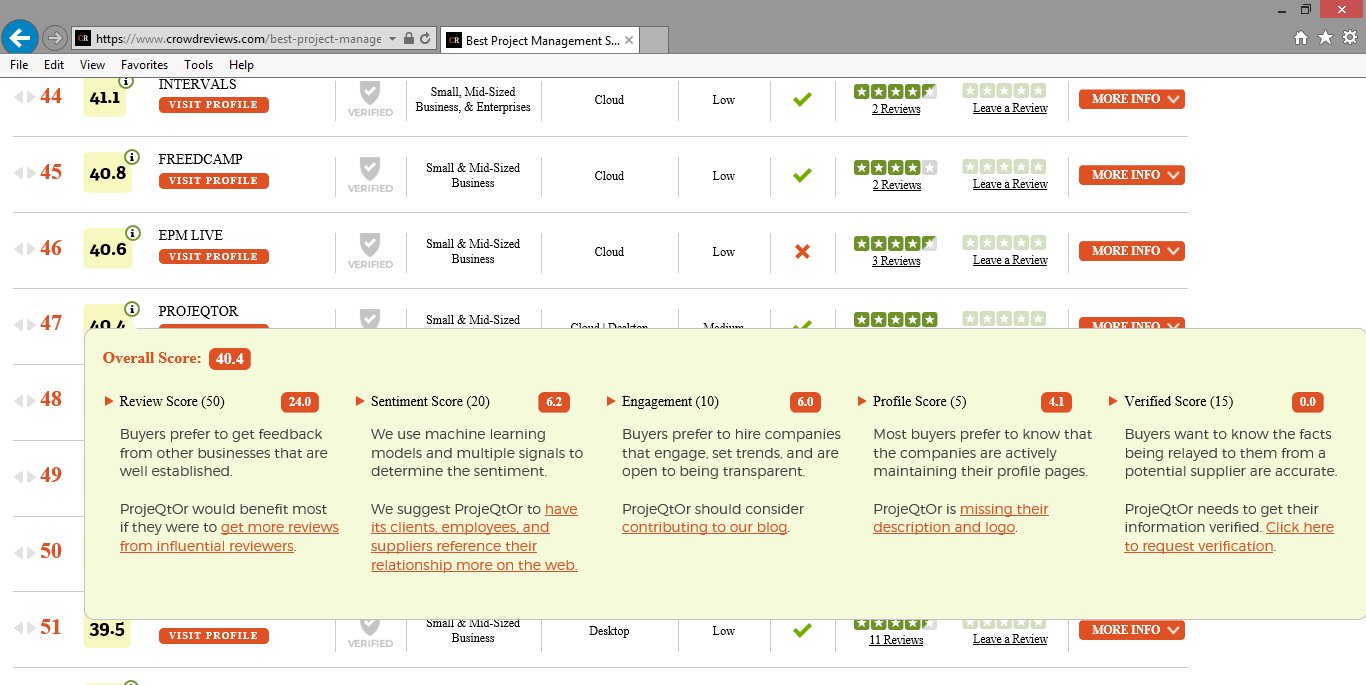Click here to request verification link
Image resolution: width=1366 pixels, height=685 pixels.
coord(1229,537)
